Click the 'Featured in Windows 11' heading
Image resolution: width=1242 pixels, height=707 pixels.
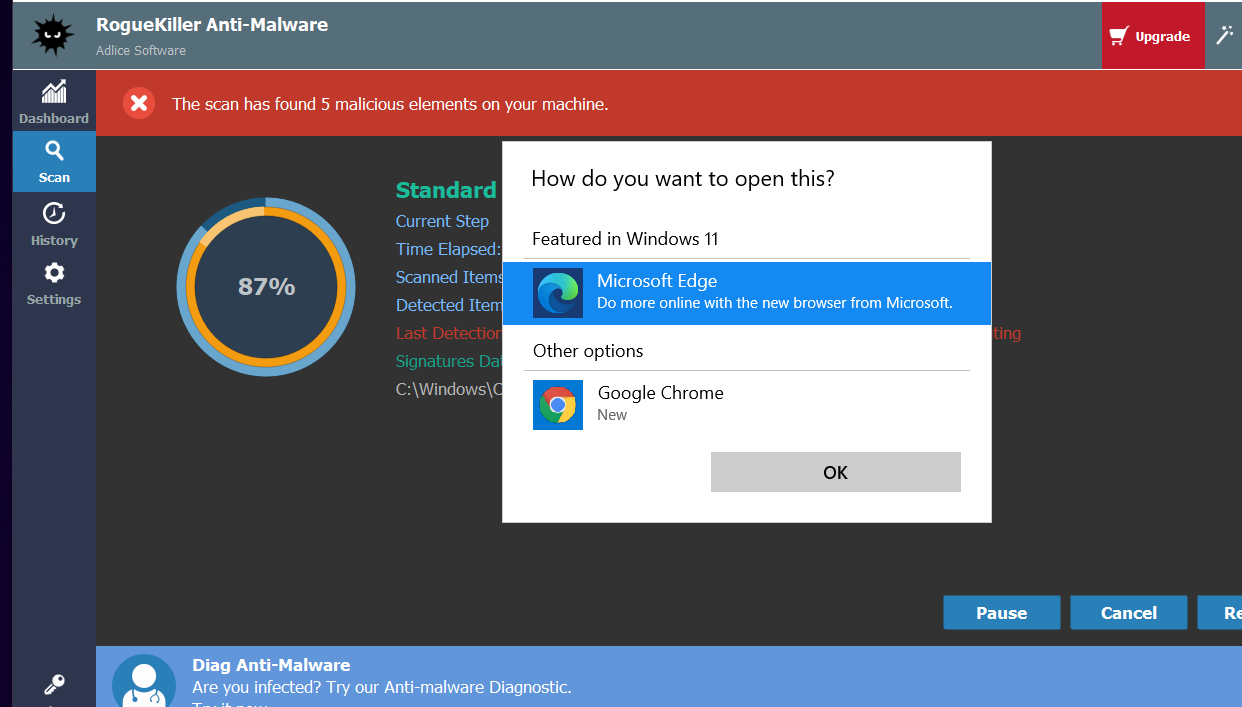[625, 239]
